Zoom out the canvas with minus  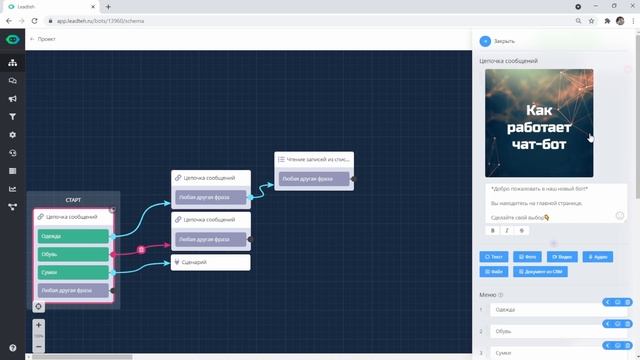point(38,347)
